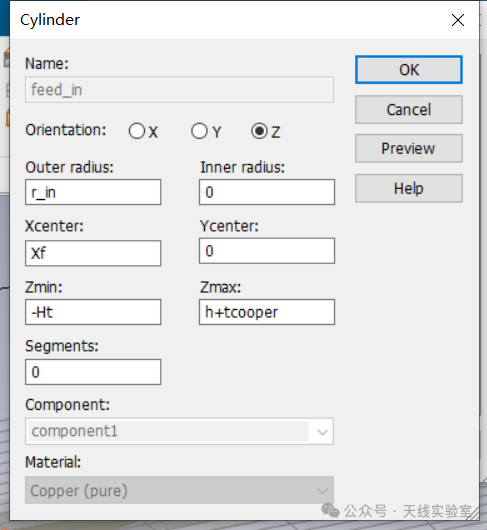Confirm the cylinder with OK
The image size is (487, 530).
(409, 70)
